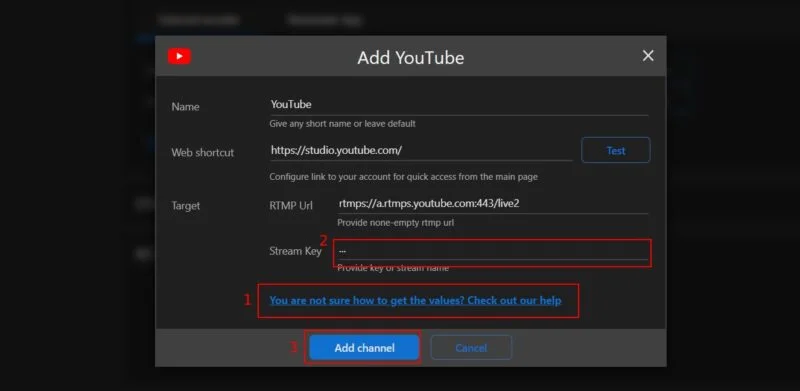Image resolution: width=800 pixels, height=391 pixels.
Task: Click the 'Provide none-empty rtmp url' hint
Action: point(395,223)
